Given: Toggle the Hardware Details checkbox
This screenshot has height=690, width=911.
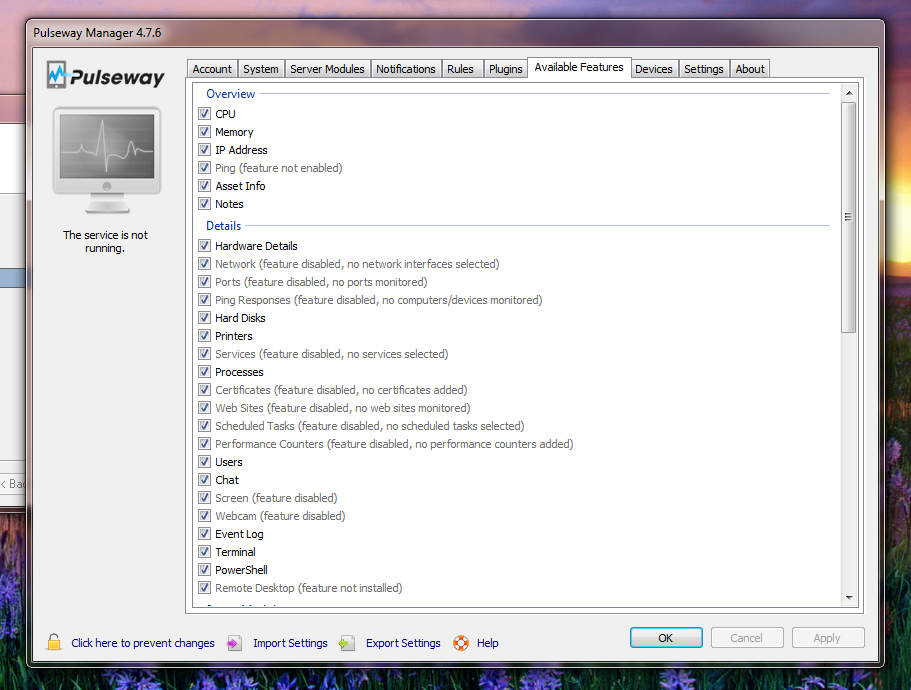Looking at the screenshot, I should (x=204, y=246).
